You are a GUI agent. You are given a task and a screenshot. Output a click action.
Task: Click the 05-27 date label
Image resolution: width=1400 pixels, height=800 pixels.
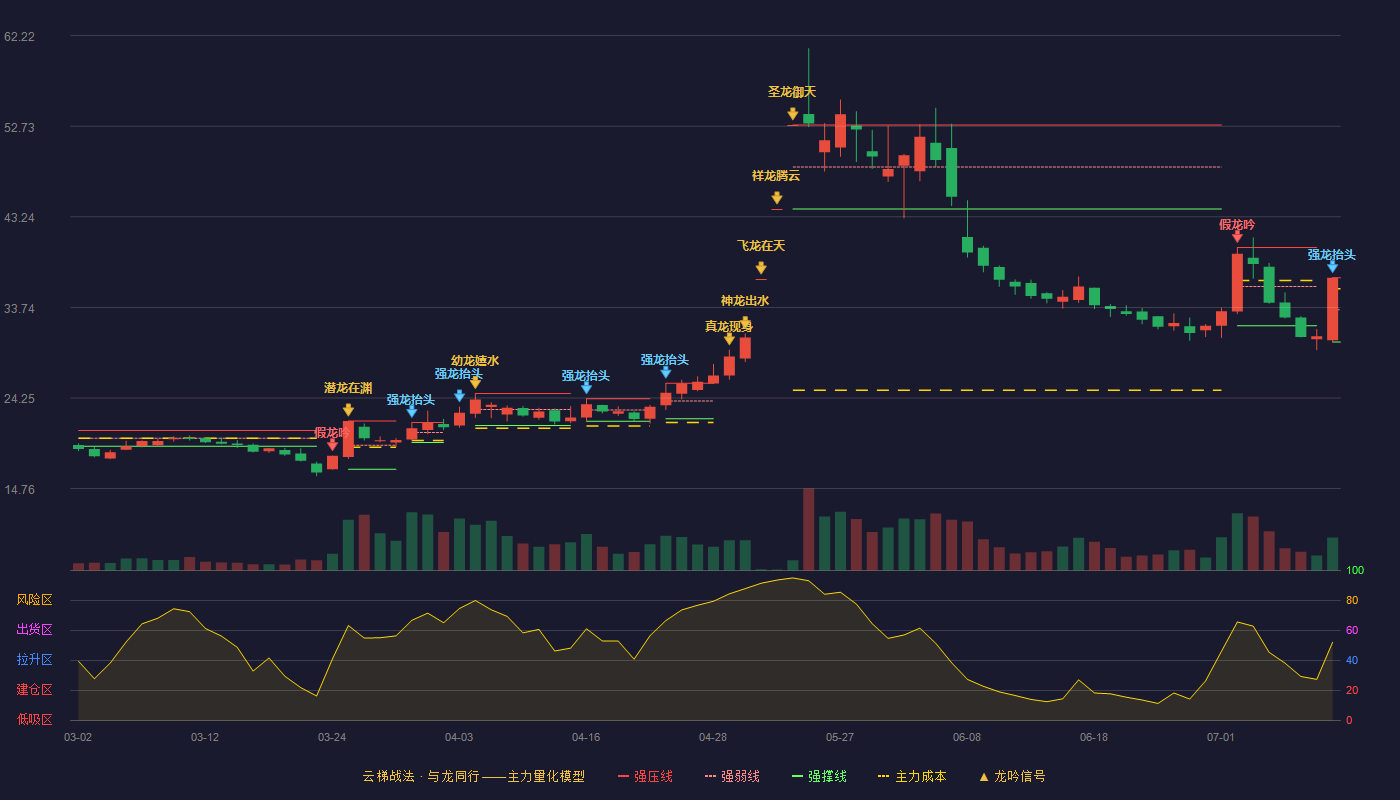coord(840,737)
